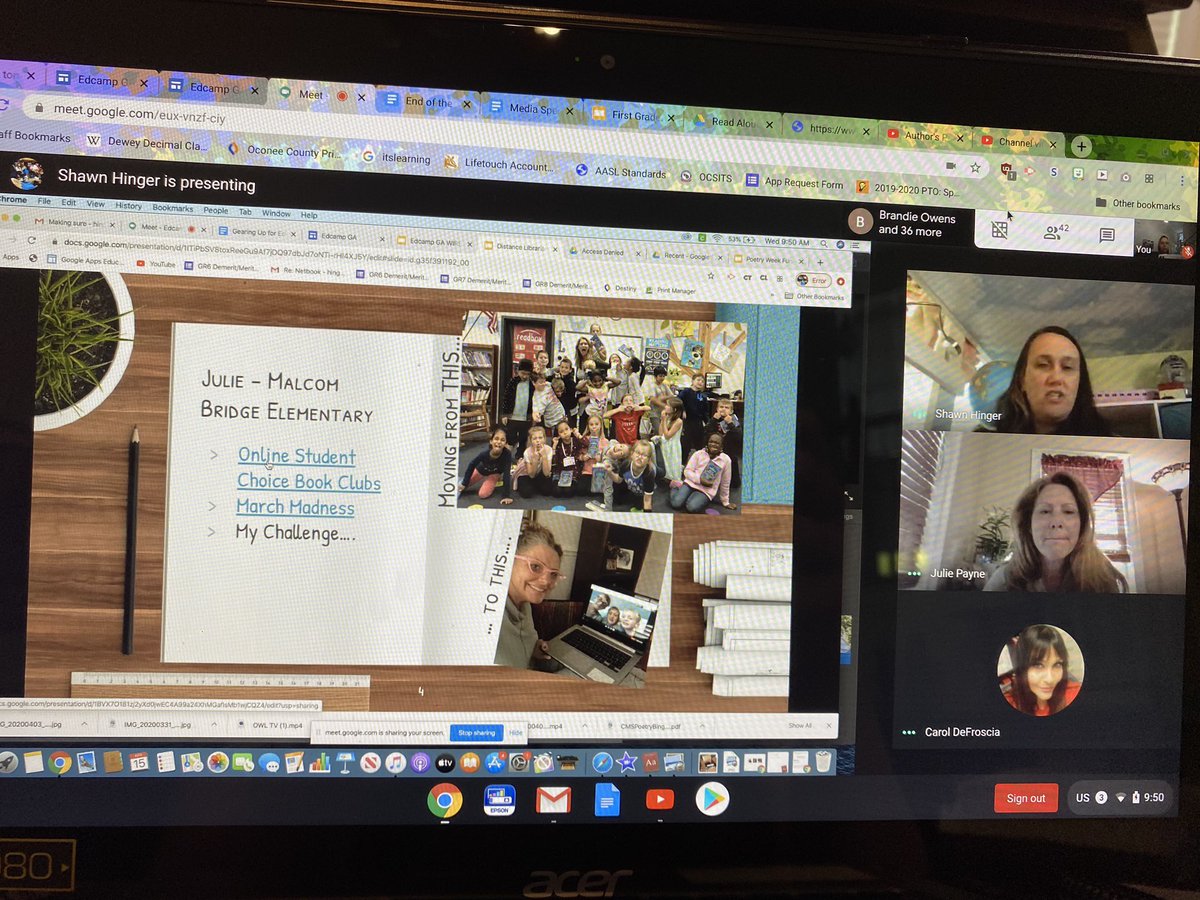1200x900 pixels.
Task: Open the Online Student Choice Book Clubs link
Action: click(x=308, y=469)
